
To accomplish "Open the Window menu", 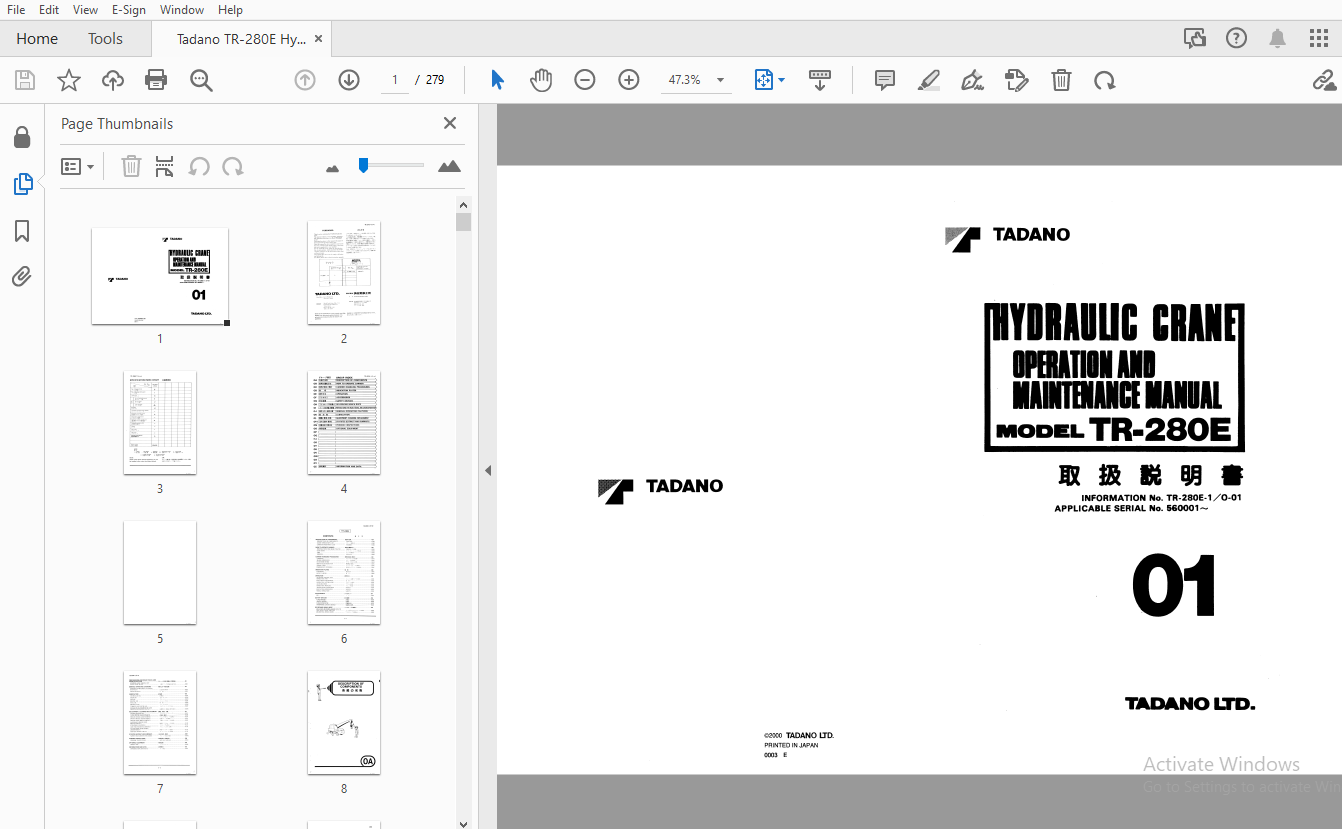I will tap(182, 10).
